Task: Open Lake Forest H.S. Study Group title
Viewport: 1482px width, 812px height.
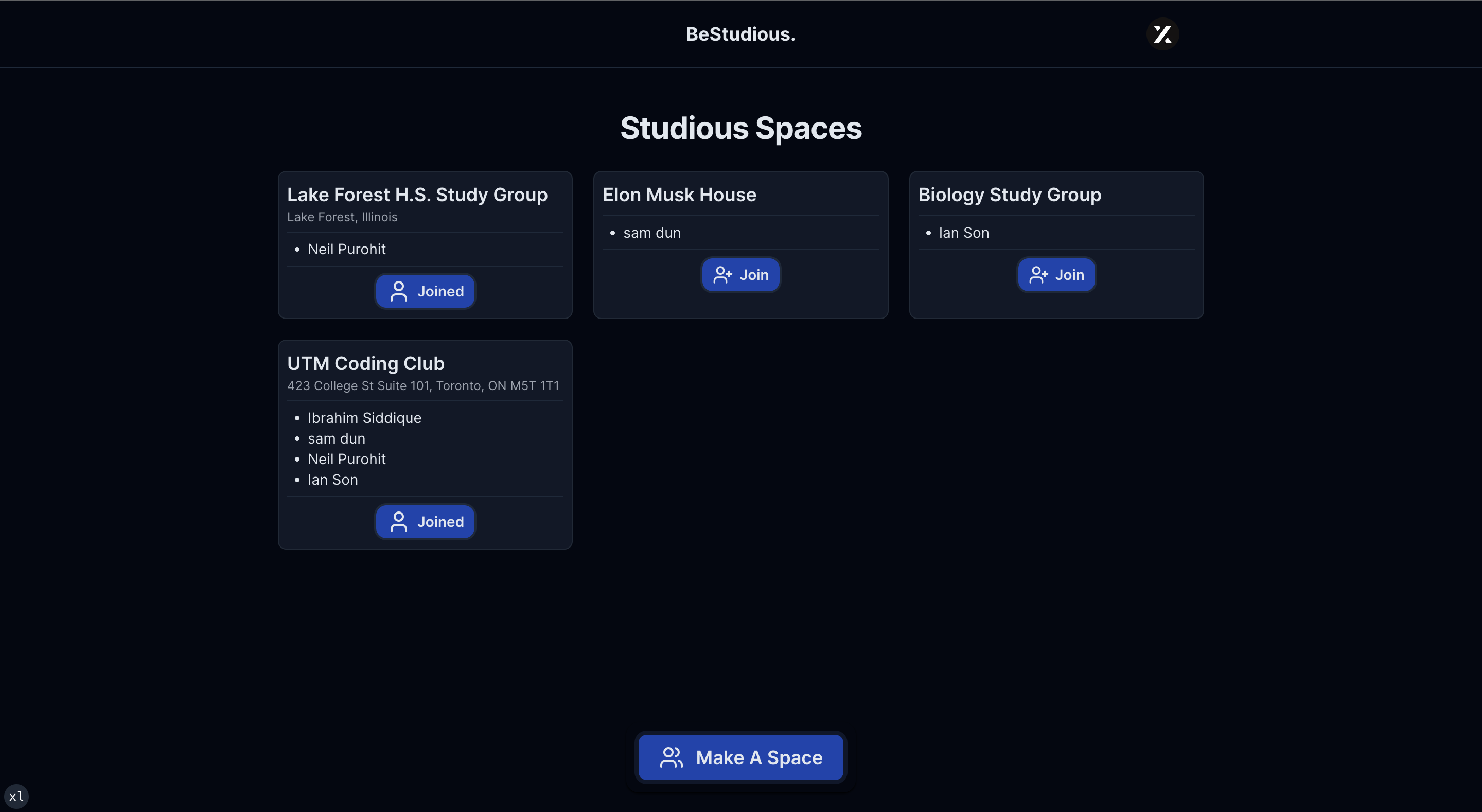Action: click(x=417, y=195)
